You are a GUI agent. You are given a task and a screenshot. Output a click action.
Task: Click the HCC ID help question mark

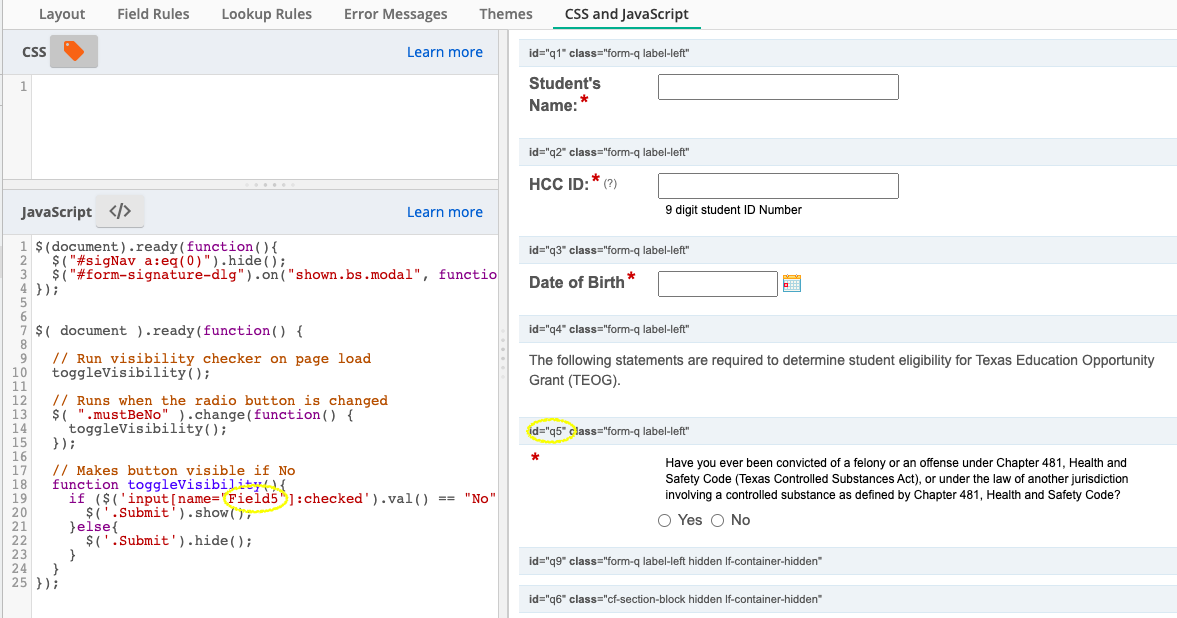click(610, 184)
